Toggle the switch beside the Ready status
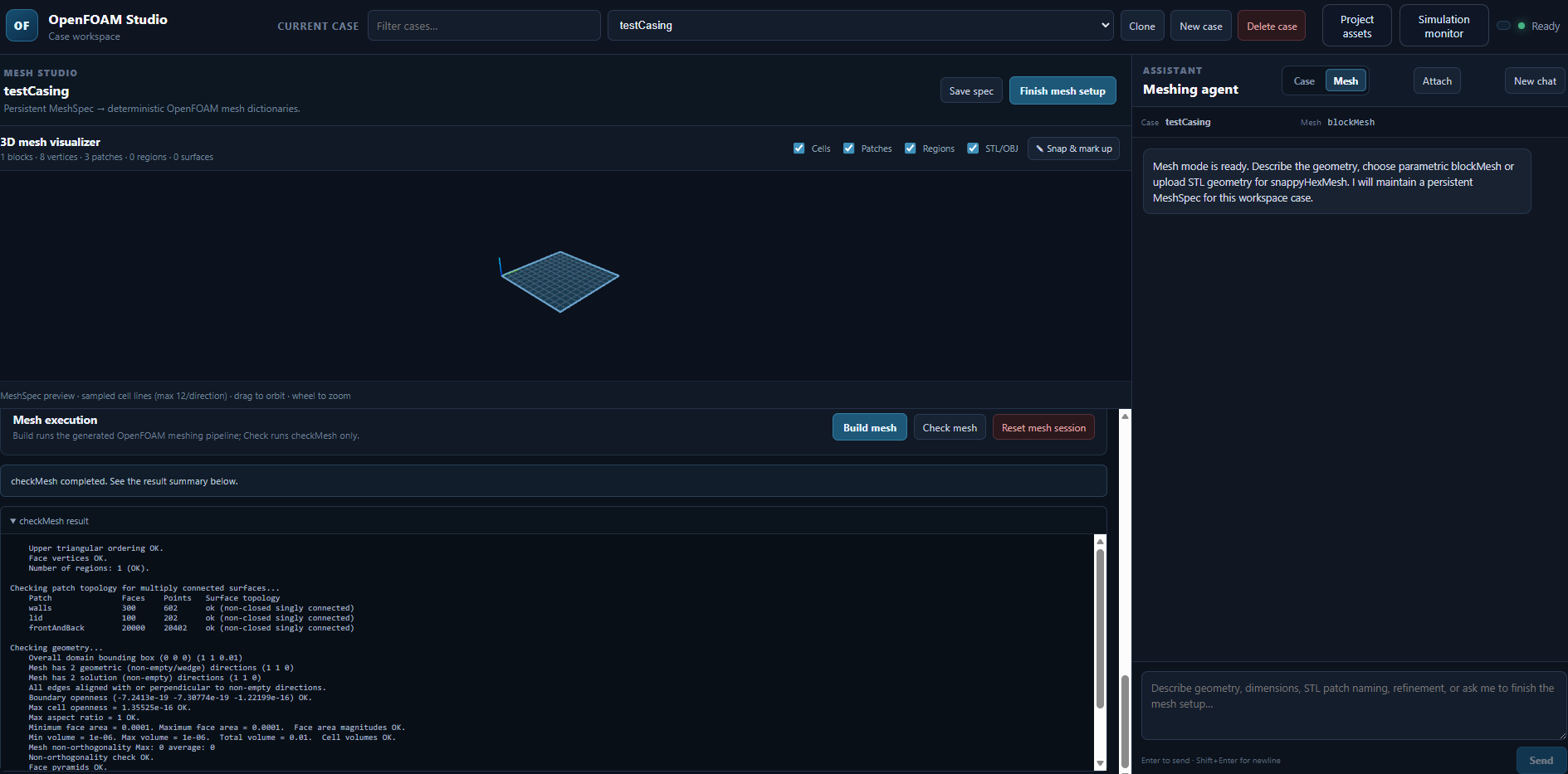The width and height of the screenshot is (1568, 774). point(1503,26)
